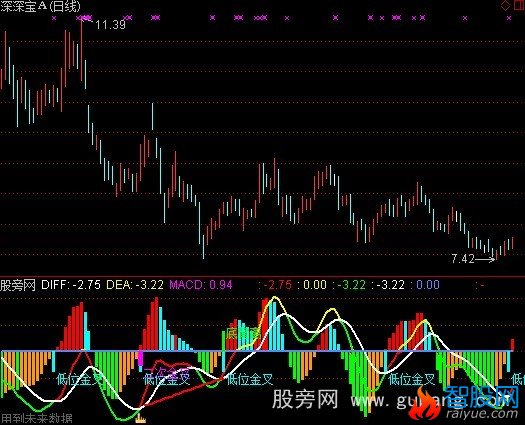Select the 深深宝A (日线) chart title

click(x=41, y=6)
